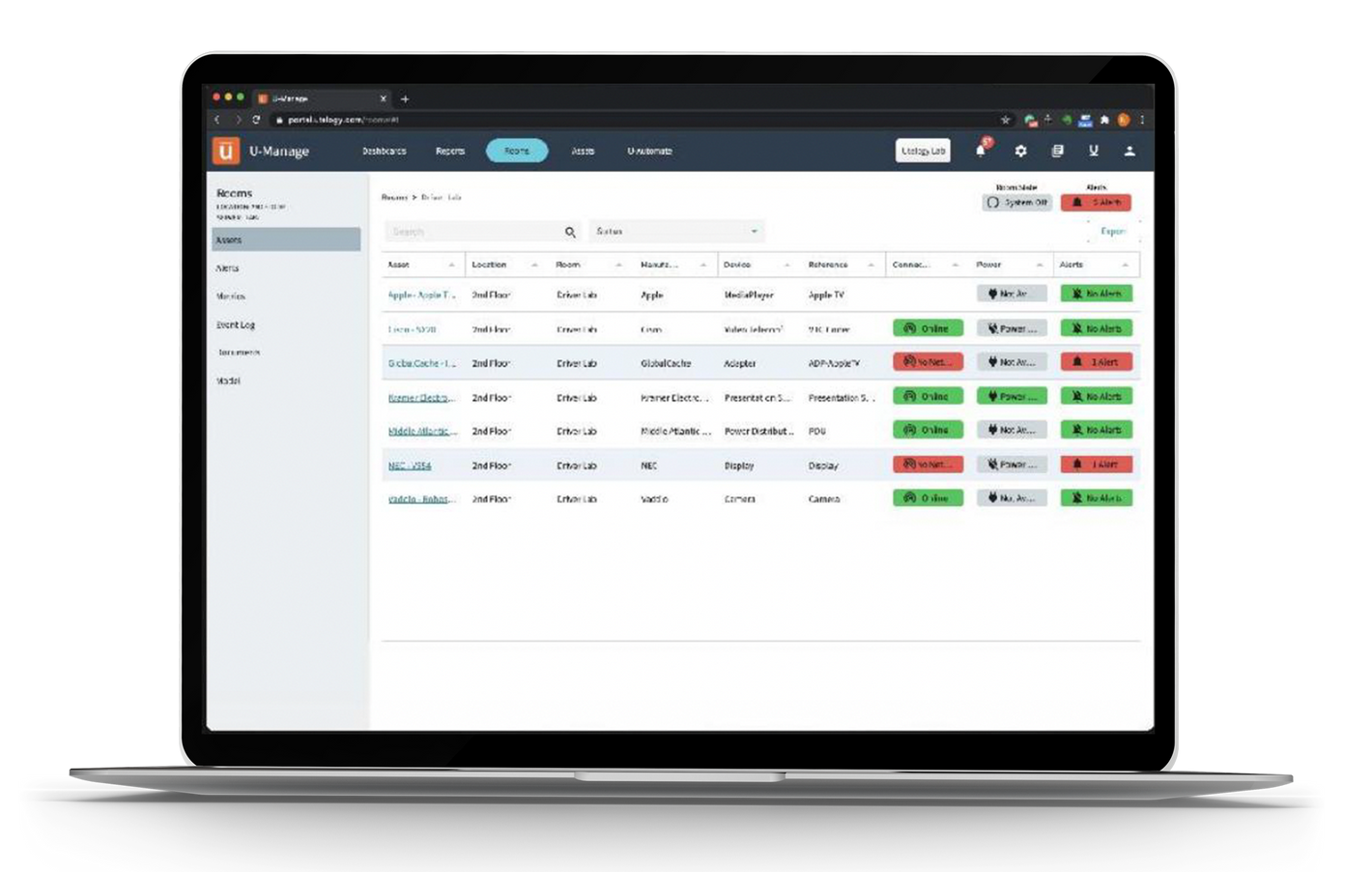1372x872 pixels.
Task: Click the red 1 Alert badge for GlobalCache
Action: tap(1096, 362)
